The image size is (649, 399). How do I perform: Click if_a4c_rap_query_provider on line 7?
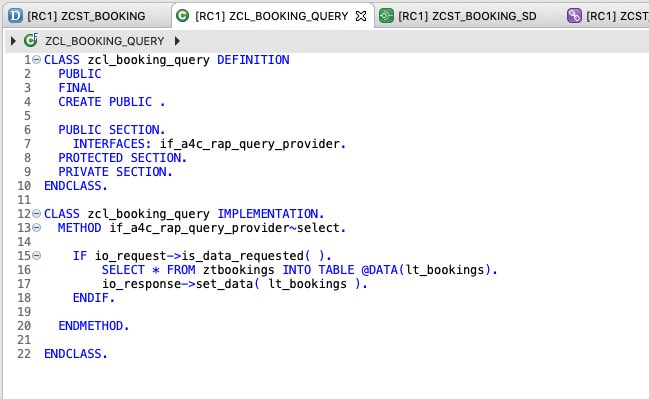[x=250, y=144]
